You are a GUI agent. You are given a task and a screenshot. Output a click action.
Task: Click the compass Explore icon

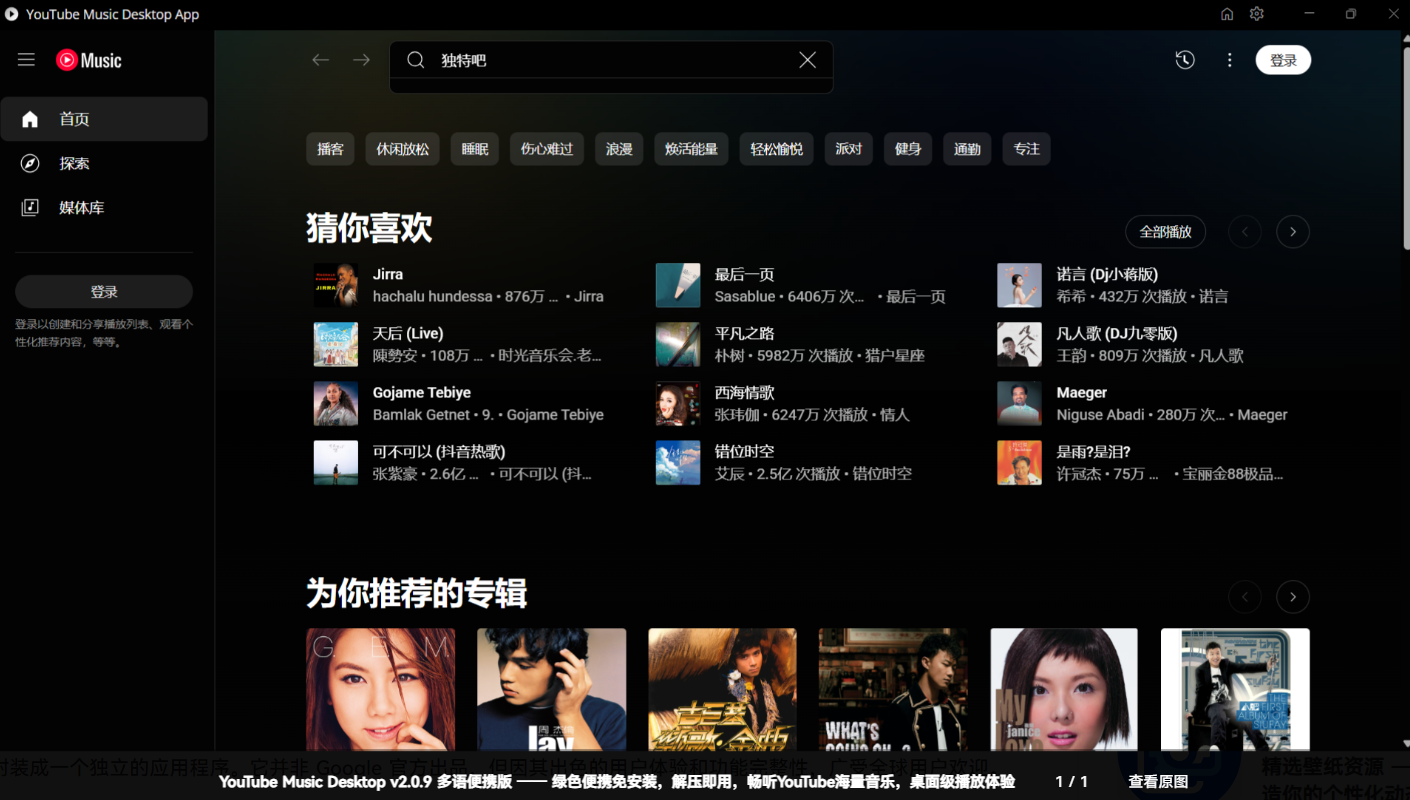coord(30,163)
